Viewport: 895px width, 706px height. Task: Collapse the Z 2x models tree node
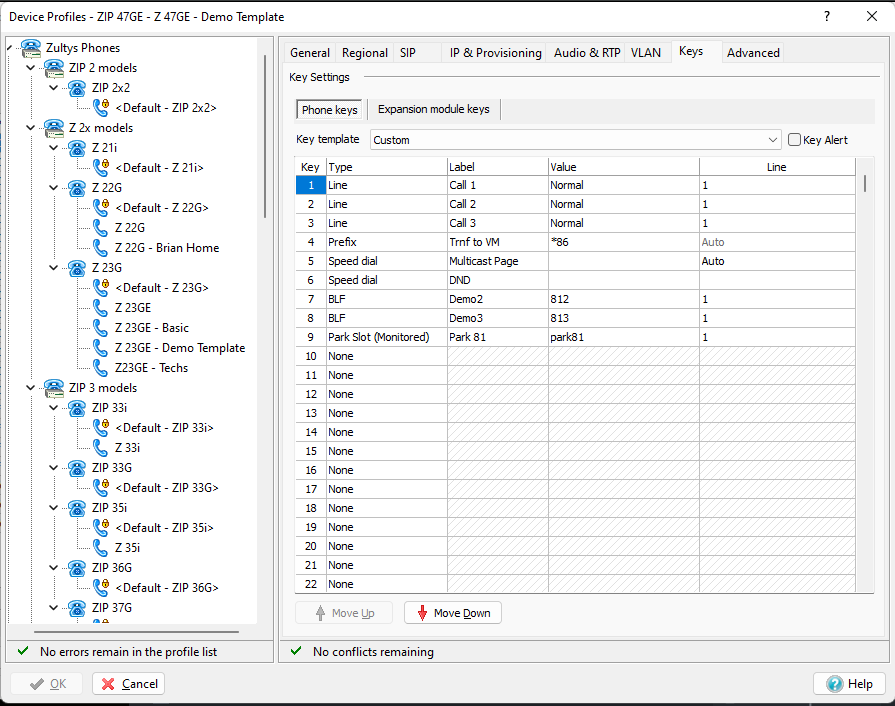click(31, 128)
